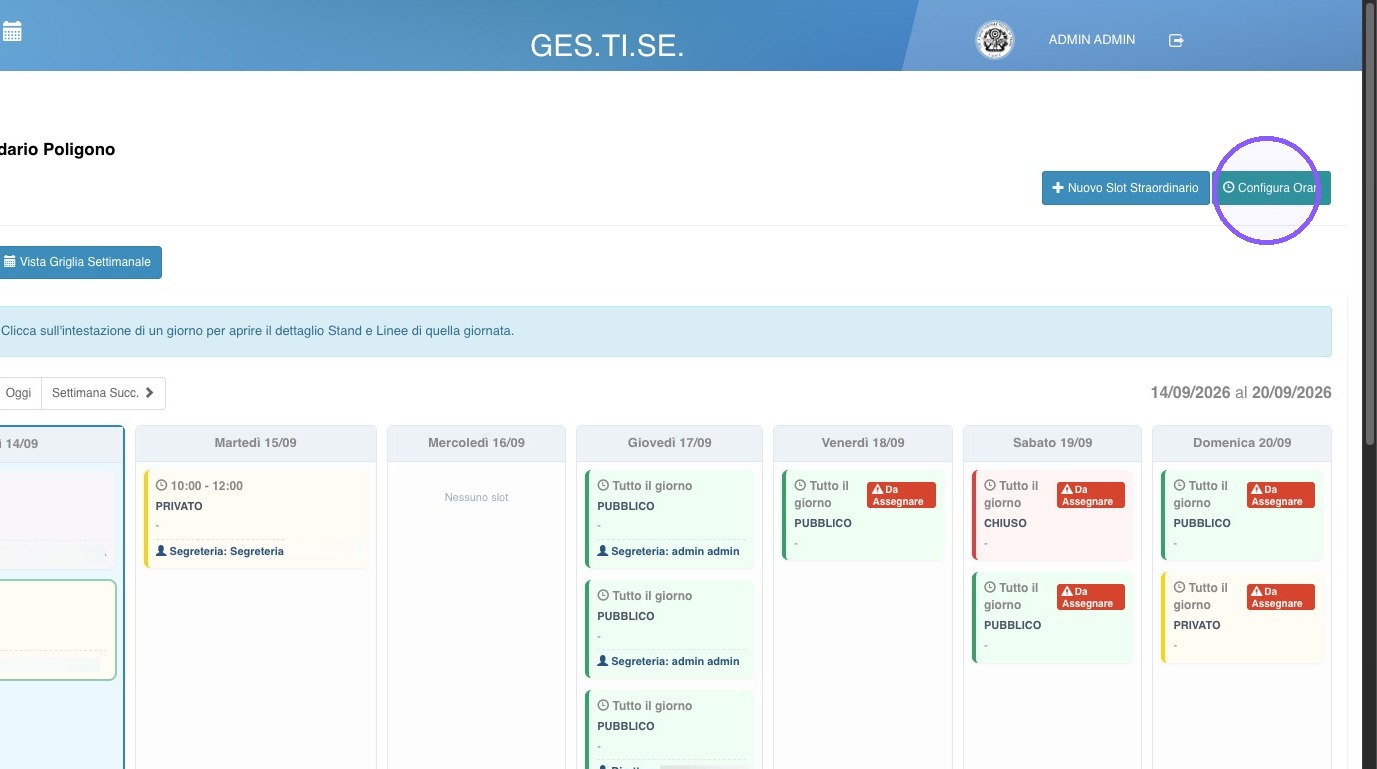Open Configura Orari button
1377x769 pixels.
1272,188
